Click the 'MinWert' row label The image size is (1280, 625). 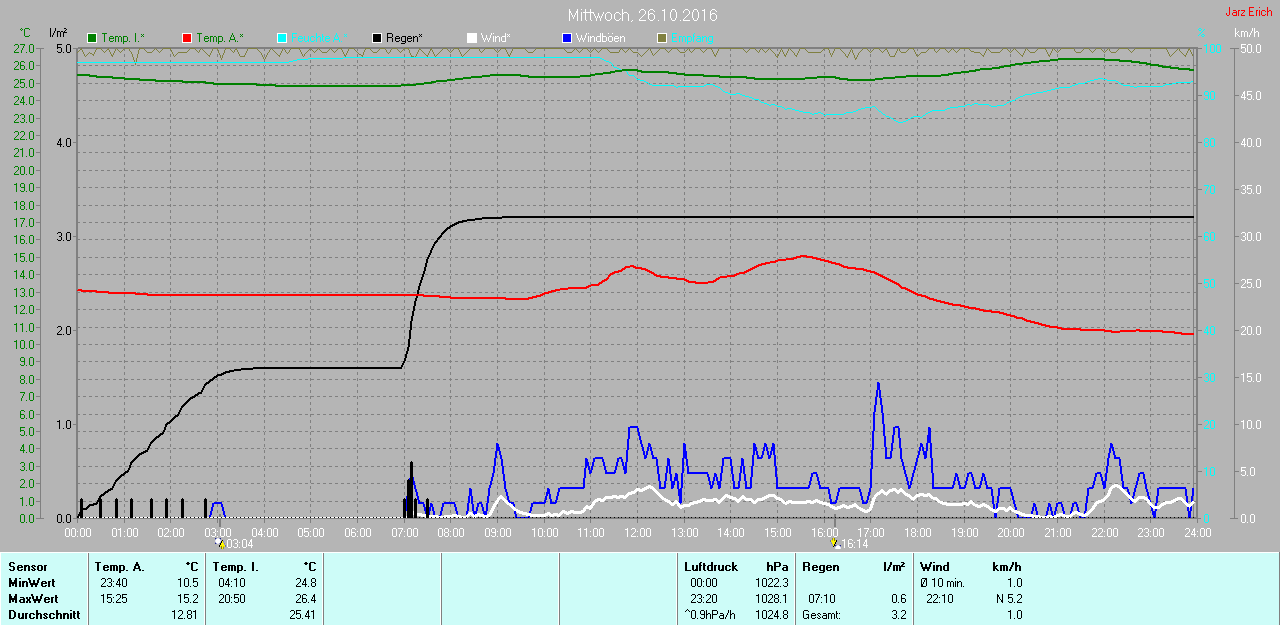point(31,583)
